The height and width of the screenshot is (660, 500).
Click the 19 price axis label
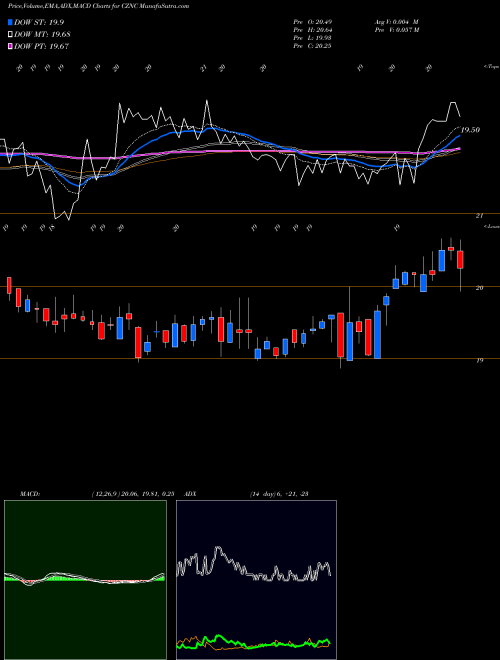tap(479, 360)
